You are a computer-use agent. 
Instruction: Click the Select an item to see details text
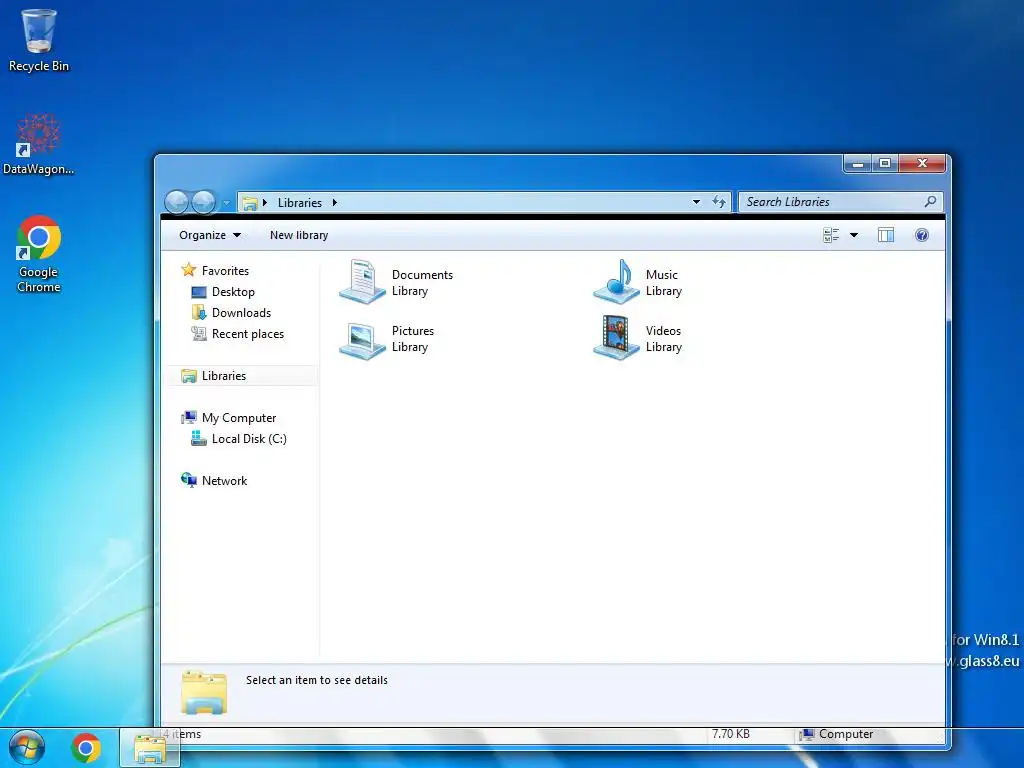317,680
